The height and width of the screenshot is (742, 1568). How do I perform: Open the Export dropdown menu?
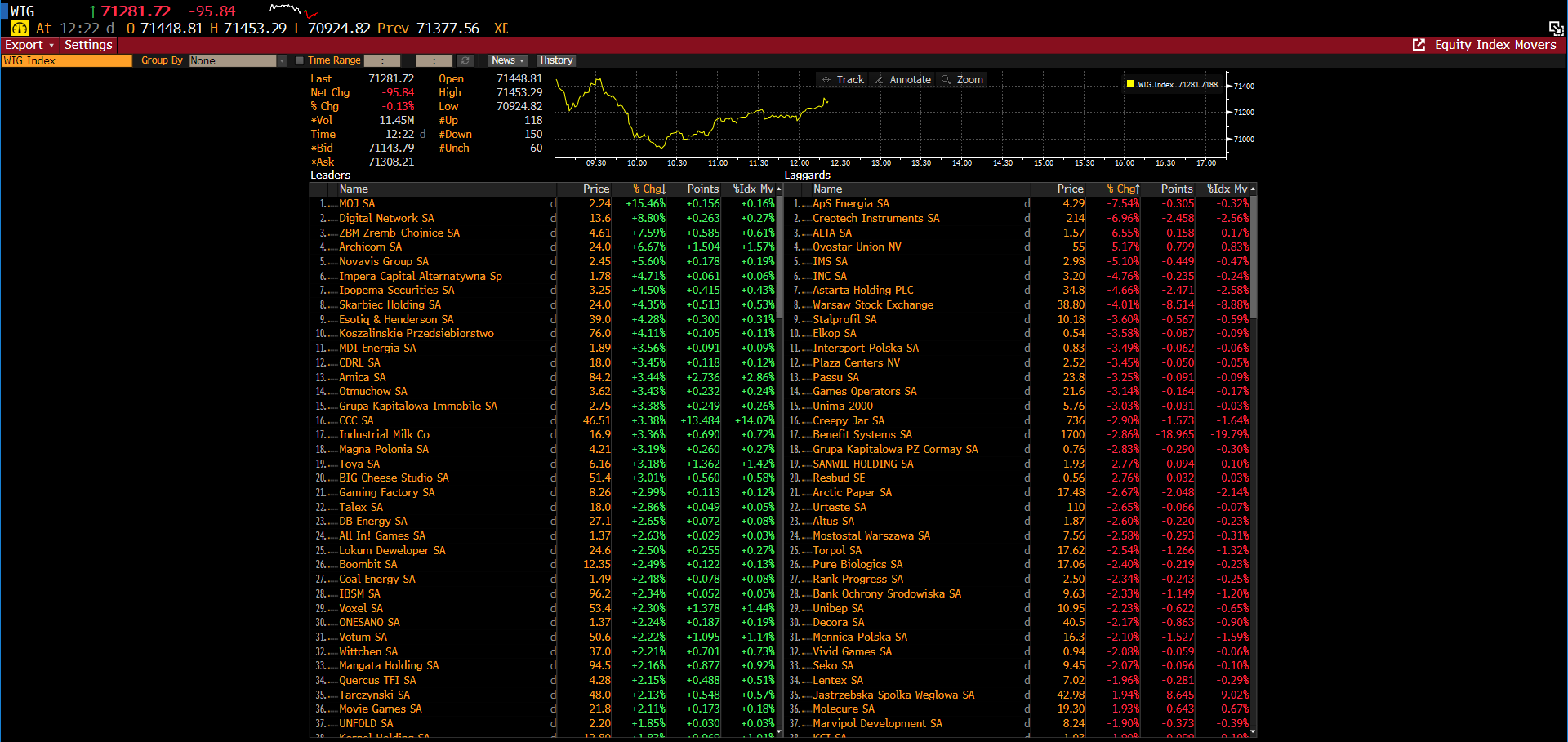click(29, 45)
